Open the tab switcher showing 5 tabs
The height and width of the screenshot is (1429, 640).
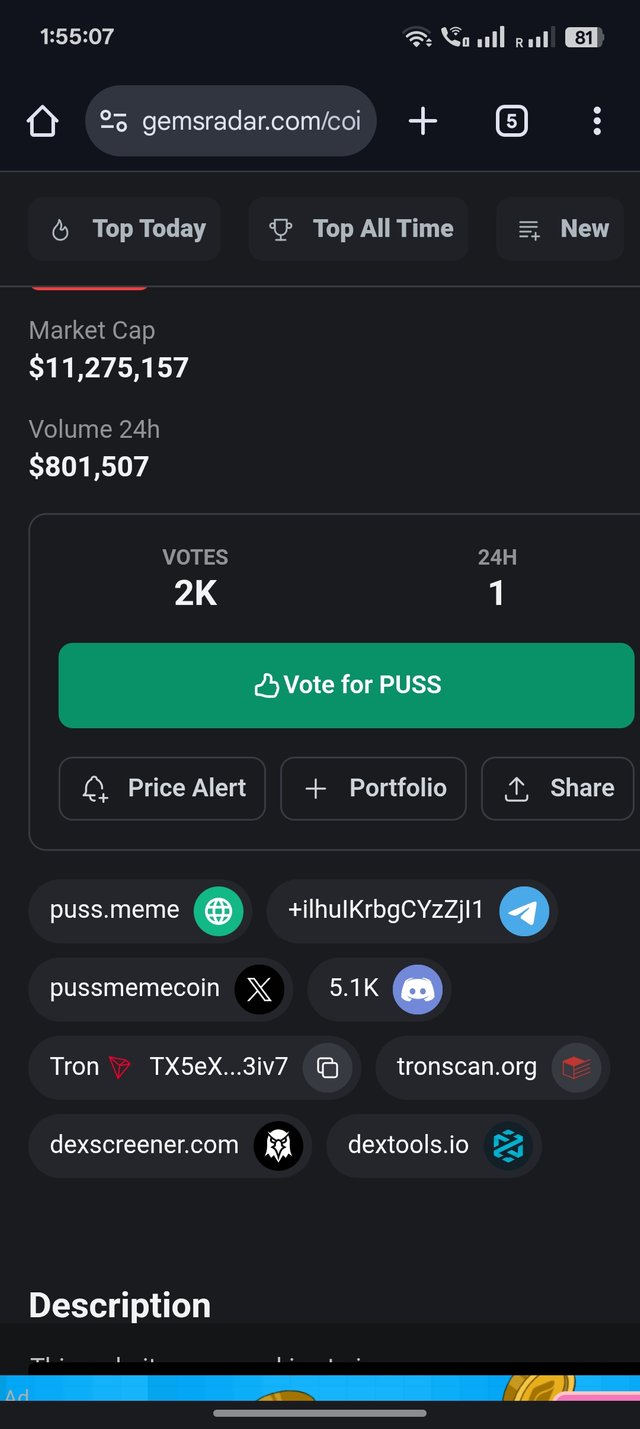(x=511, y=122)
